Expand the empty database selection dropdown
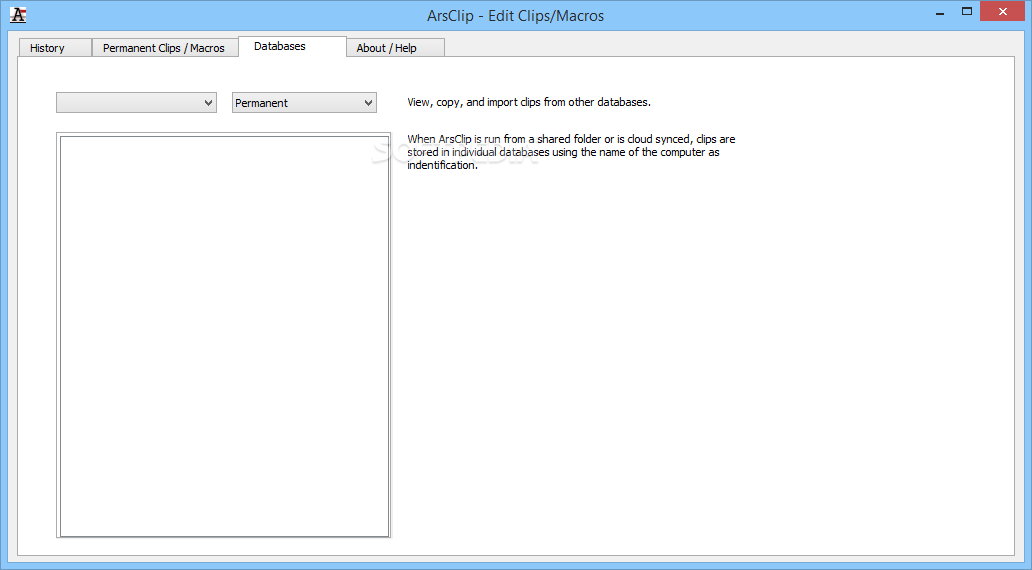 click(136, 103)
